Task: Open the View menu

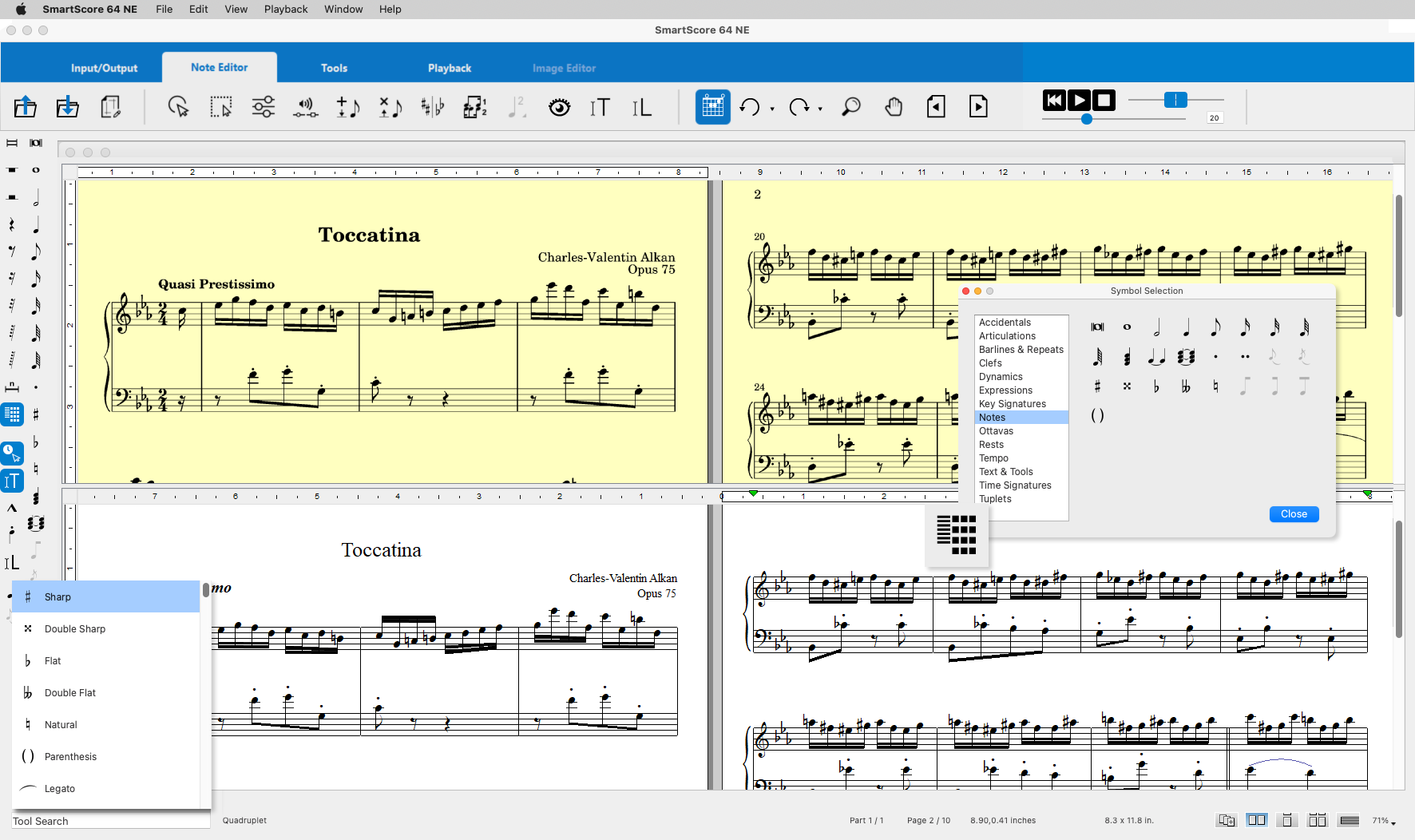Action: [236, 9]
